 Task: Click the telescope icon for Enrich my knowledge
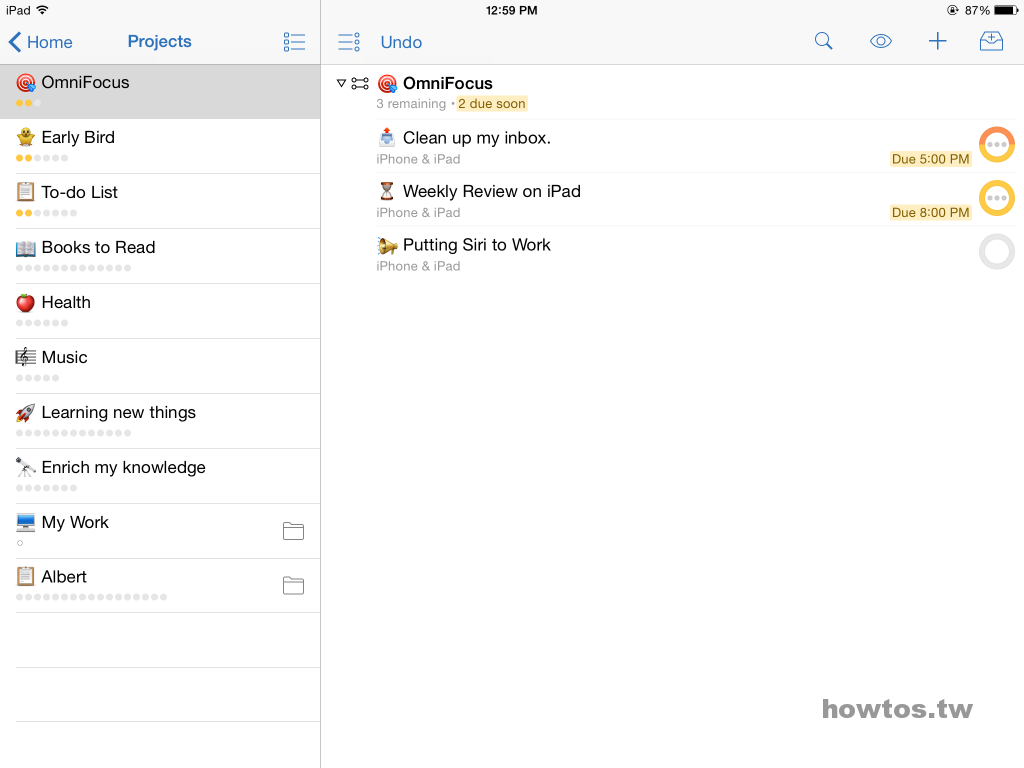point(25,467)
